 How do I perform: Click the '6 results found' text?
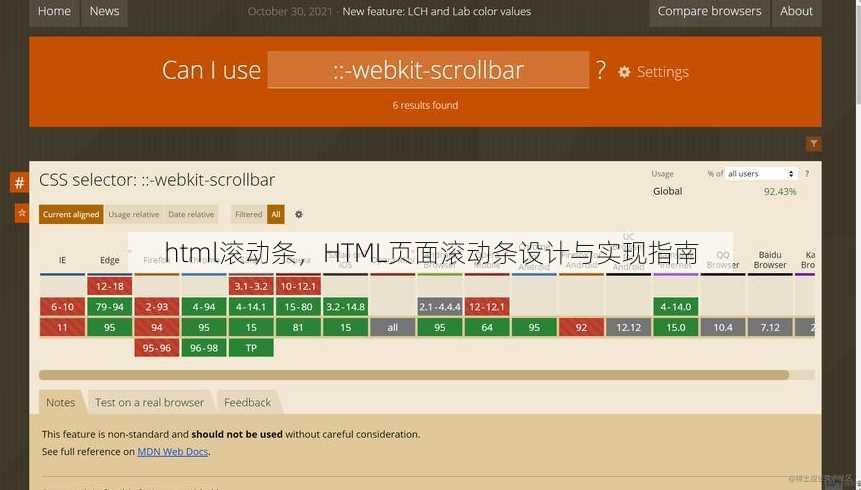[x=425, y=105]
